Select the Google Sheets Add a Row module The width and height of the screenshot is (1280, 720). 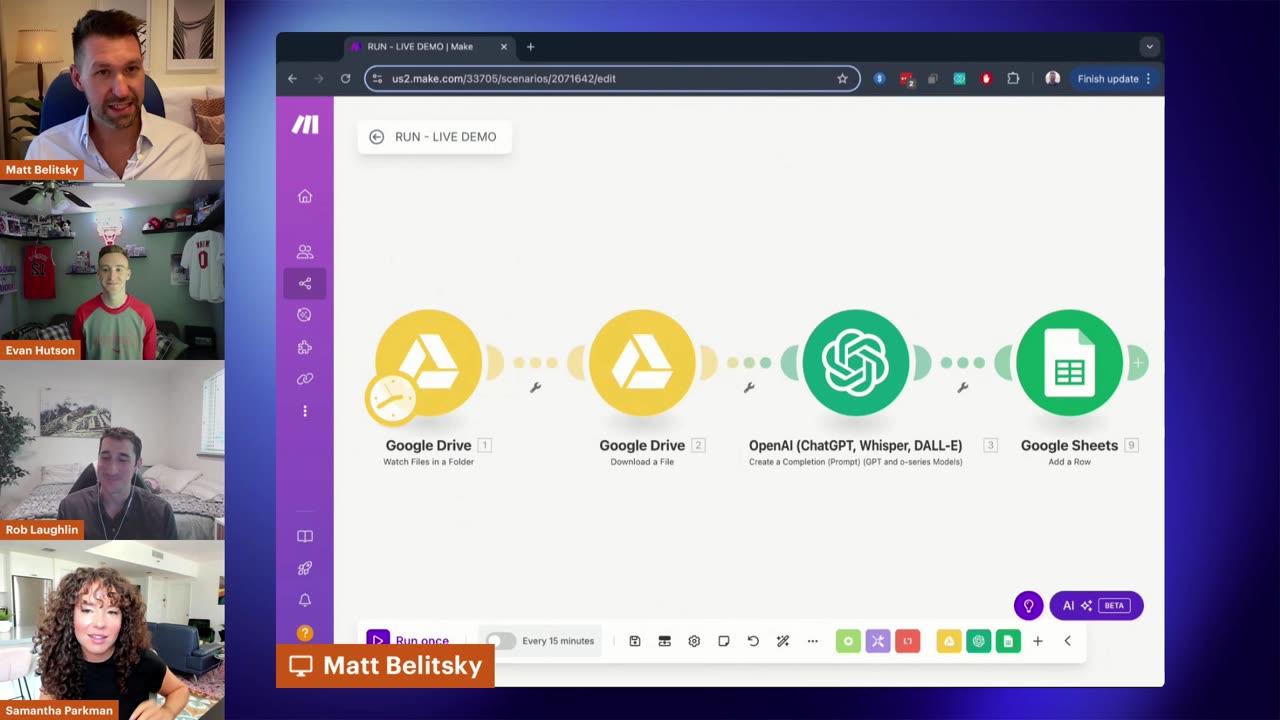(1069, 362)
